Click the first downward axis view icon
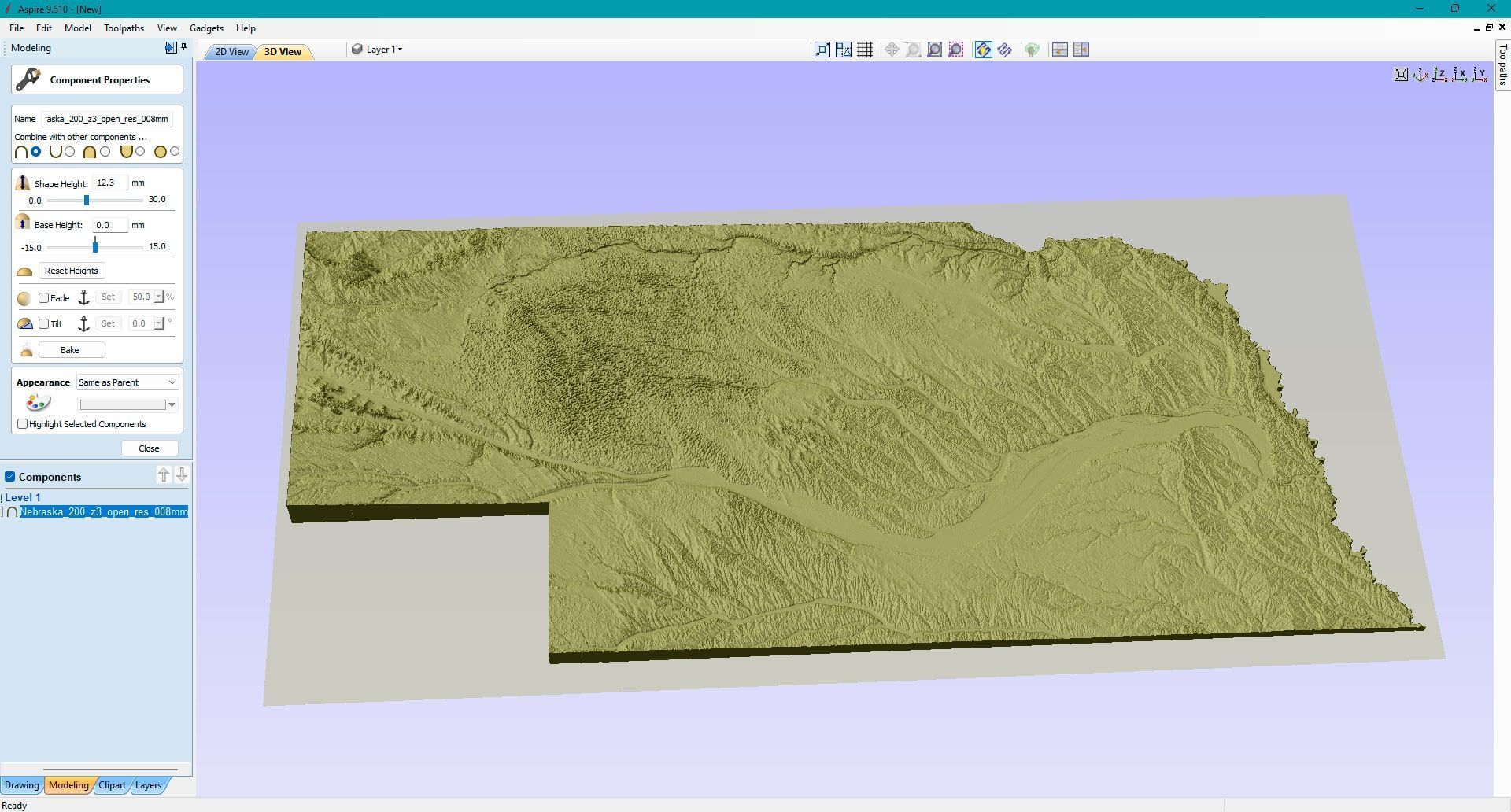This screenshot has height=812, width=1511. click(1420, 75)
